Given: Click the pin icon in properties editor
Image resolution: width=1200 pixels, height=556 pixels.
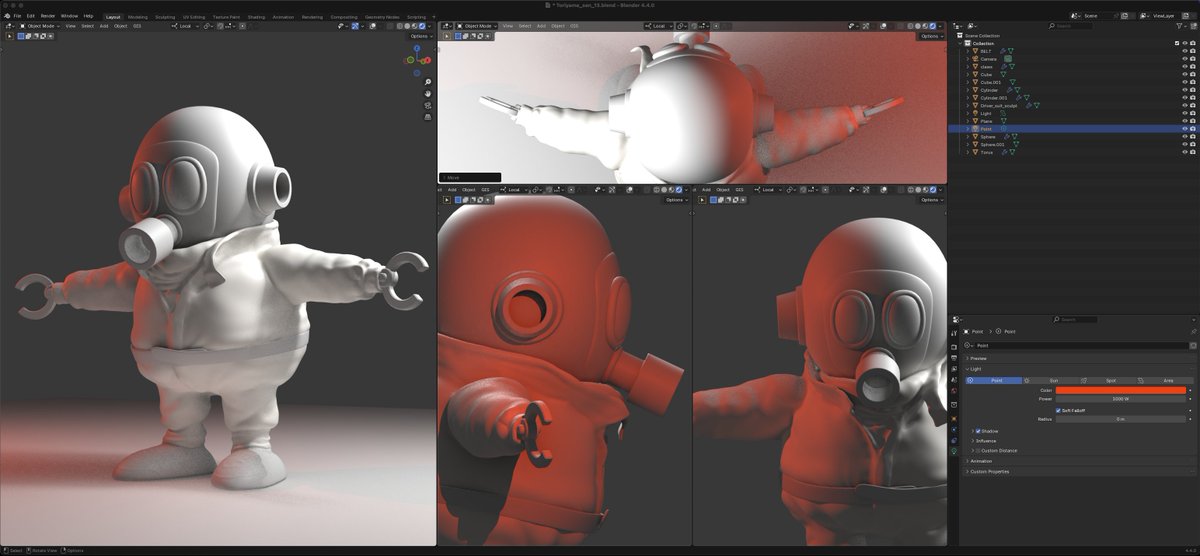Looking at the screenshot, I should pyautogui.click(x=1193, y=331).
